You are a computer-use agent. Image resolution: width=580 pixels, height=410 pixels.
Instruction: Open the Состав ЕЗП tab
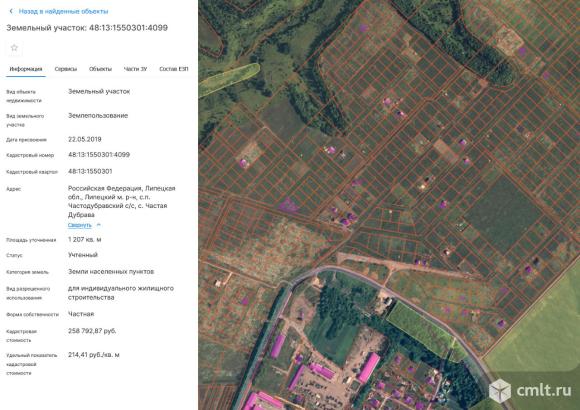(x=174, y=69)
